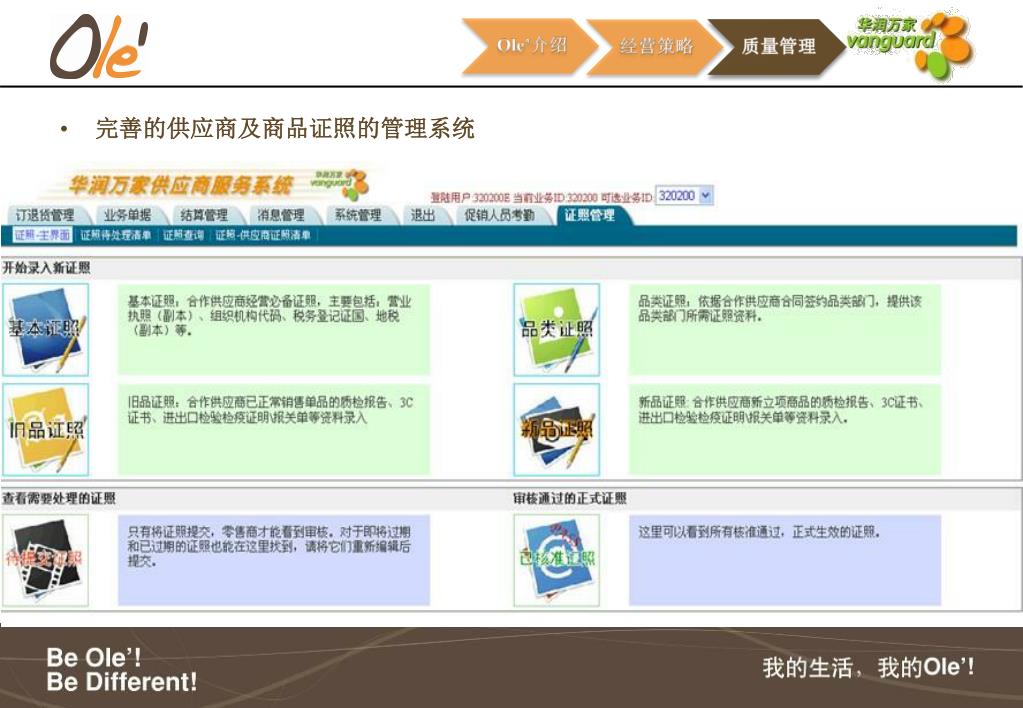Image resolution: width=1023 pixels, height=708 pixels.
Task: Open the 证照查询 submenu link
Action: [183, 235]
